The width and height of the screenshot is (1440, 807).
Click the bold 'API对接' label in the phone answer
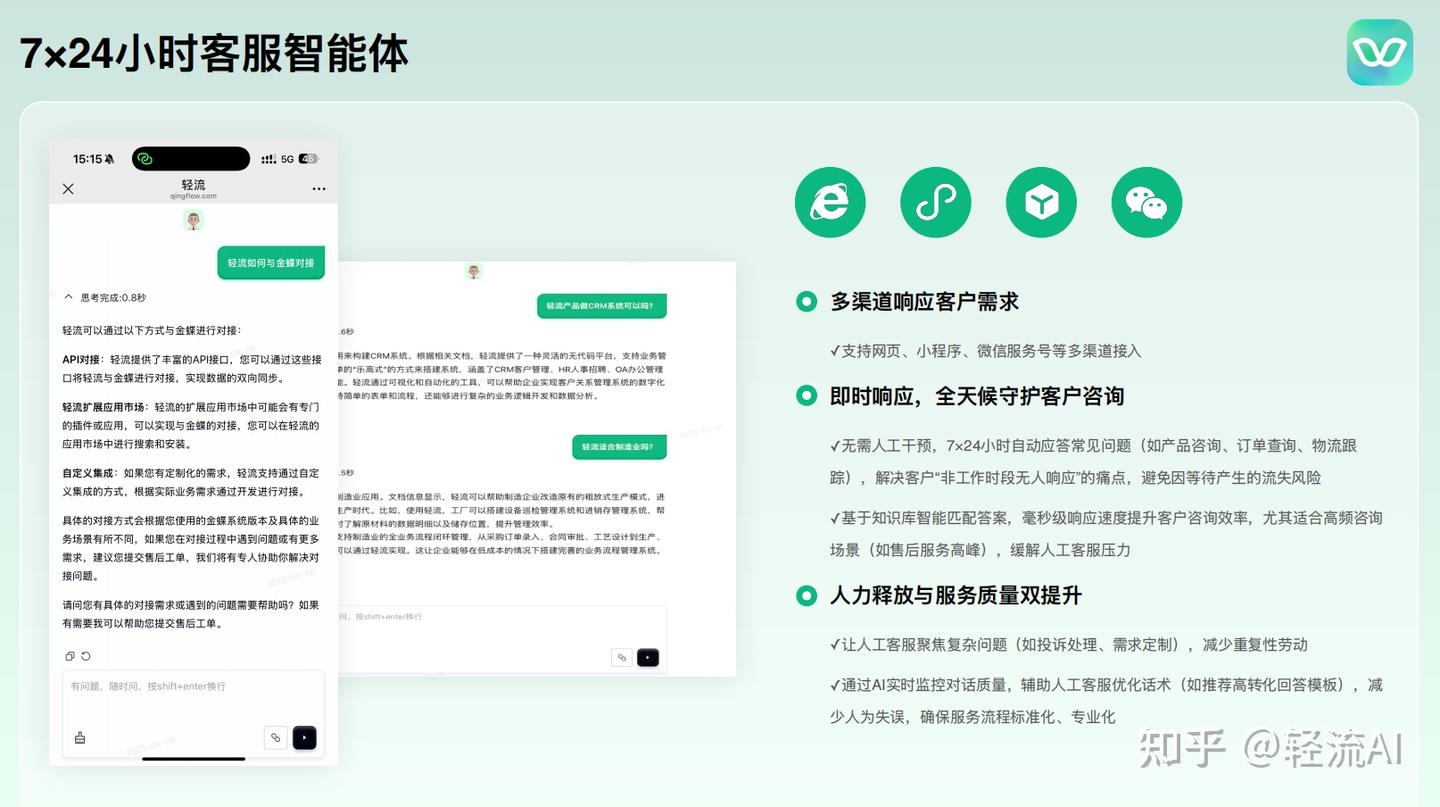point(81,358)
